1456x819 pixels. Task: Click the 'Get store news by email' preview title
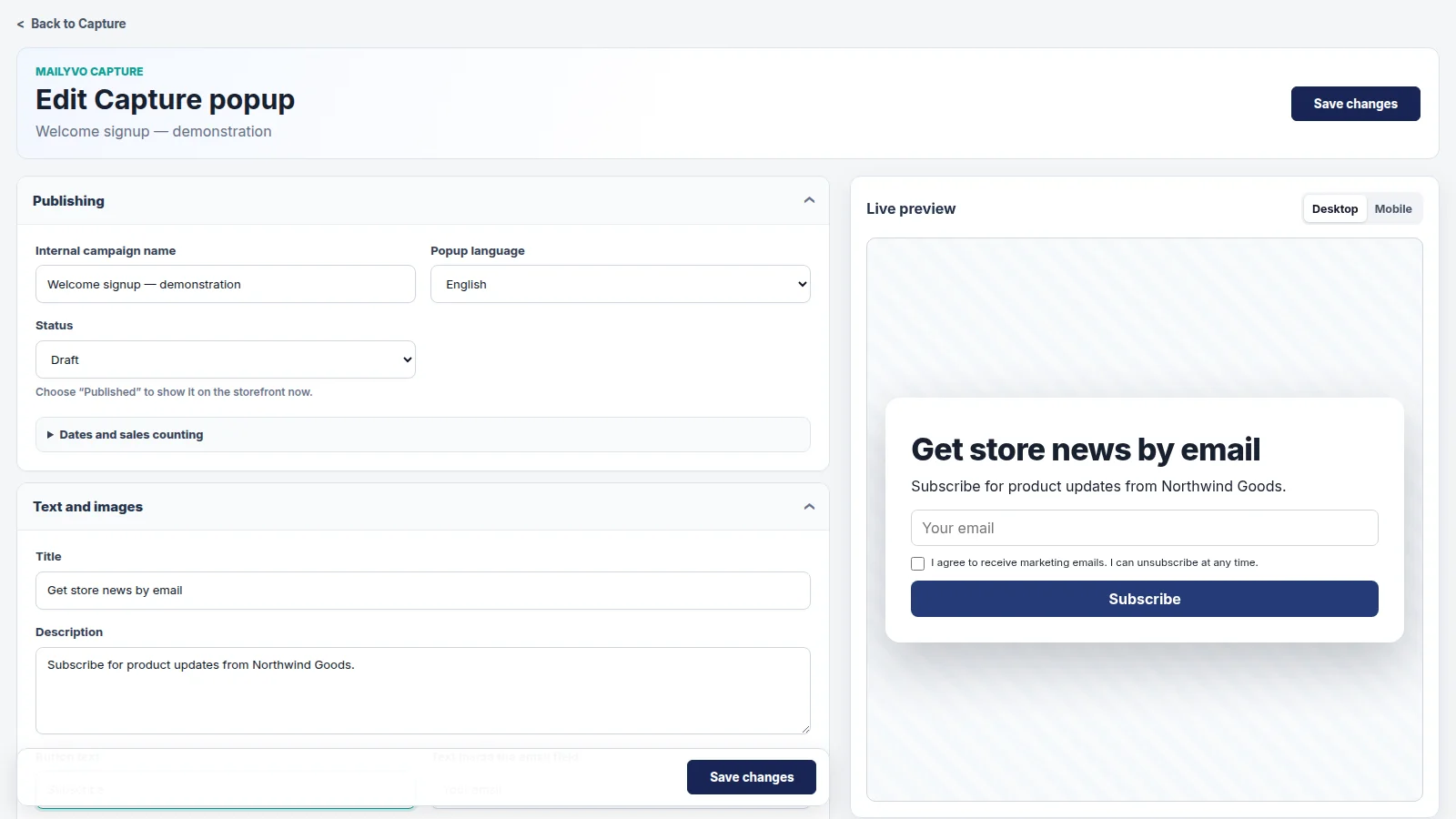[x=1086, y=450]
